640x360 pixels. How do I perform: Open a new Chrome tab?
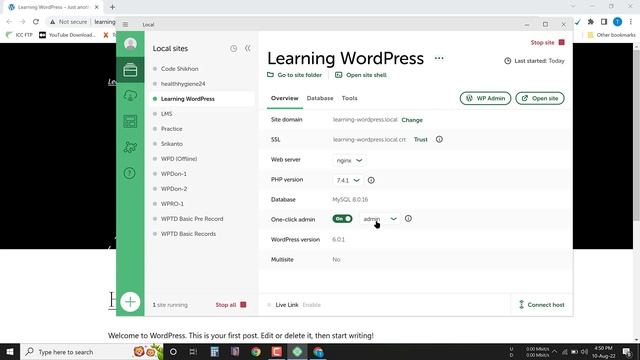pos(112,7)
